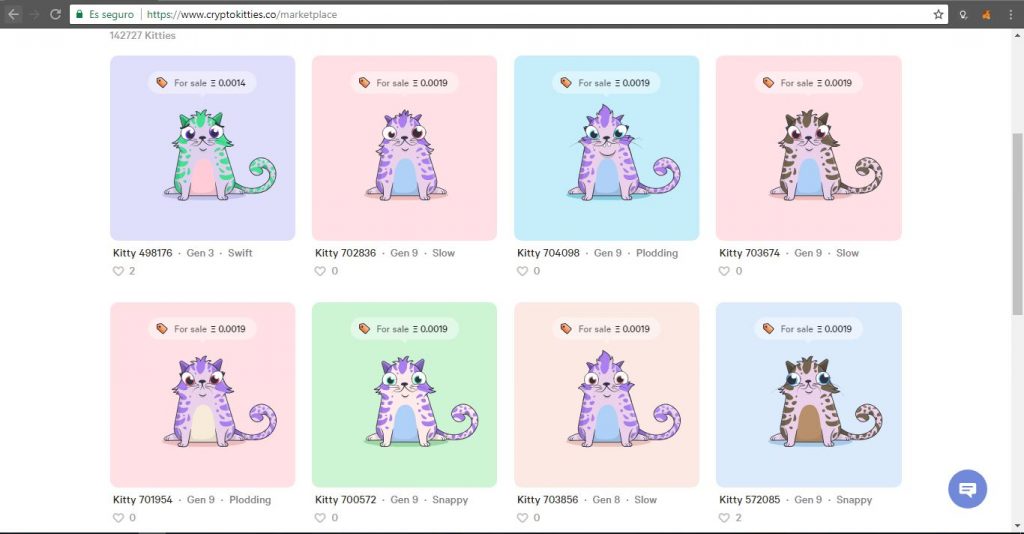This screenshot has width=1024, height=534.
Task: Like Kitty 701954 with its heart
Action: tap(118, 518)
